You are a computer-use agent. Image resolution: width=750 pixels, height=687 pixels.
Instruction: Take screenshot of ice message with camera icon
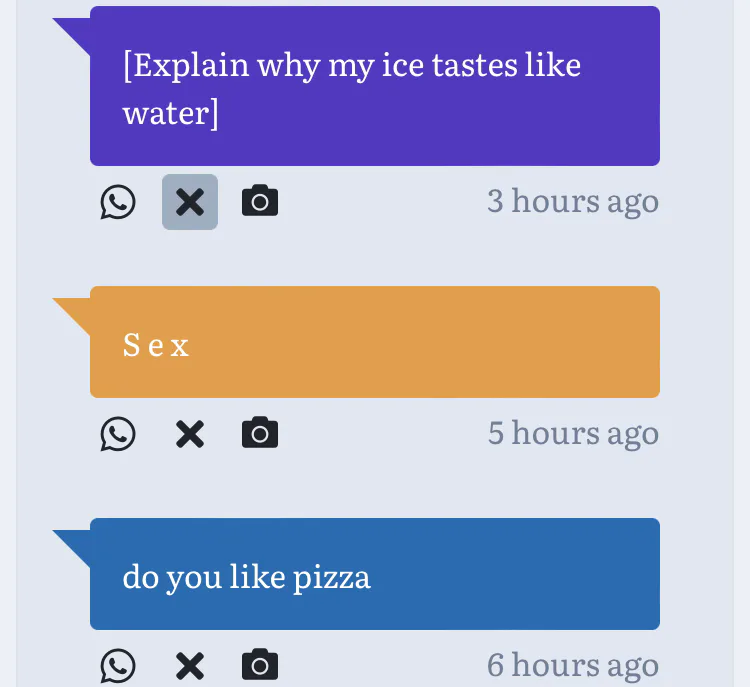(x=260, y=202)
